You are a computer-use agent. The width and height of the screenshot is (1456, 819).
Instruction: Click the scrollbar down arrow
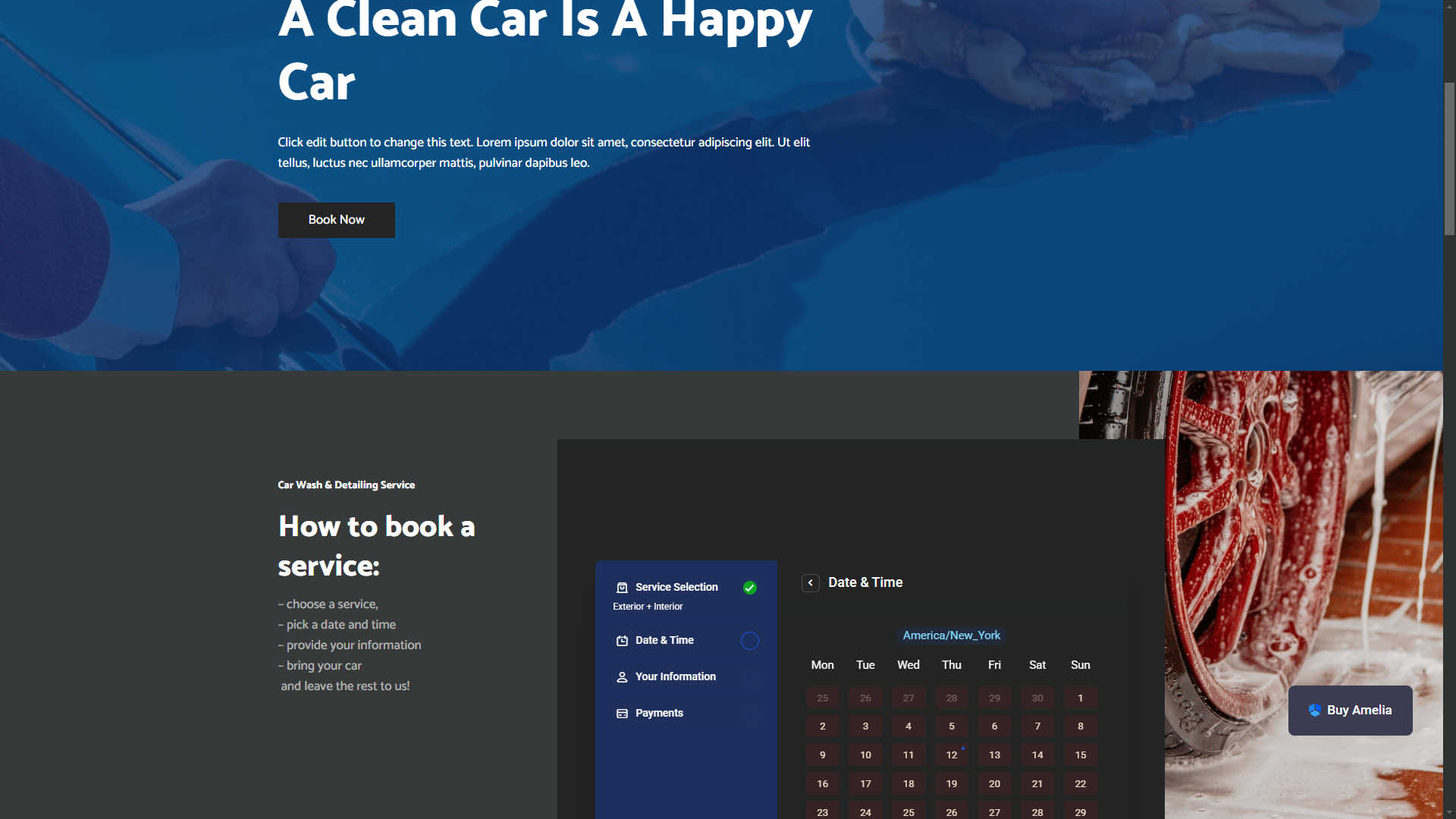[1449, 812]
